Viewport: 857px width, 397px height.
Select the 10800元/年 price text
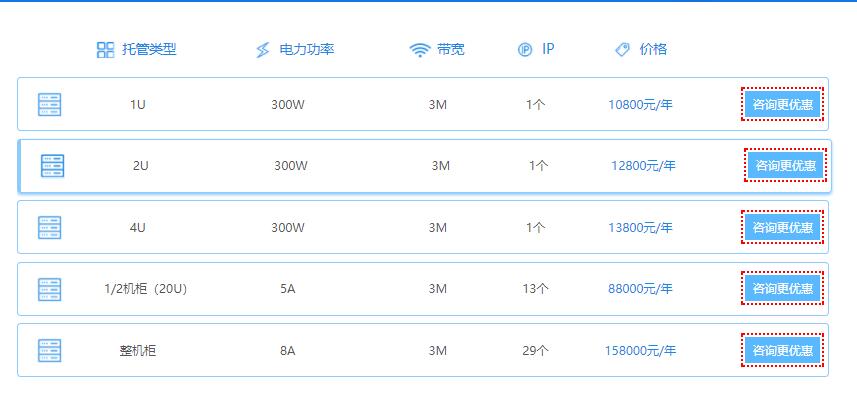click(640, 104)
